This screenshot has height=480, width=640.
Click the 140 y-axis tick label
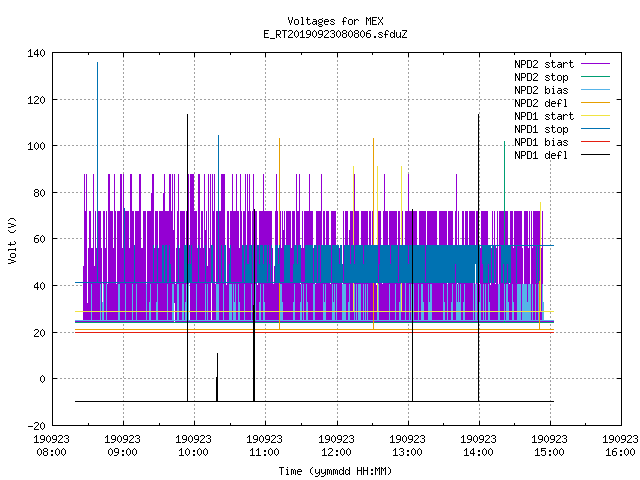[36, 53]
